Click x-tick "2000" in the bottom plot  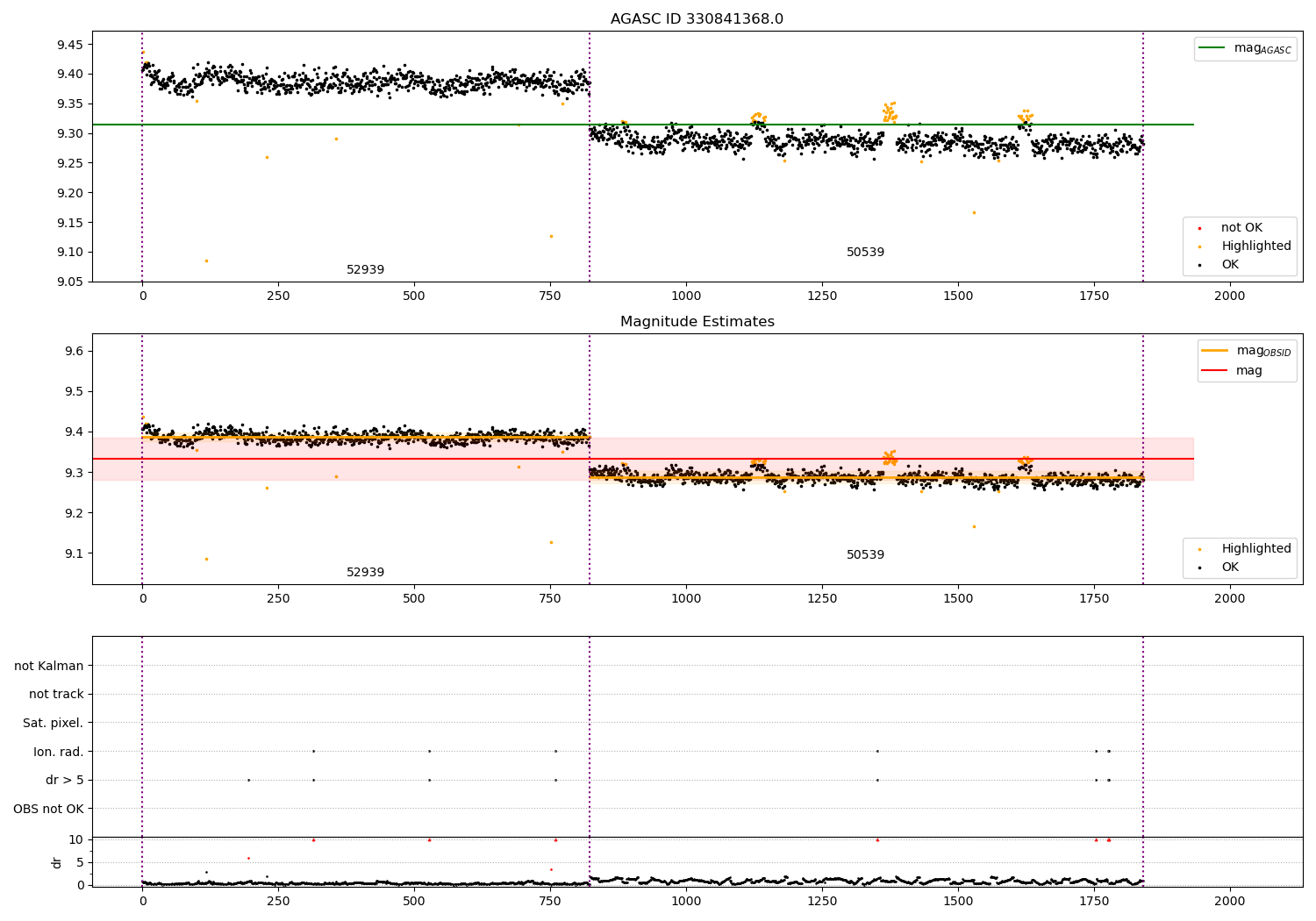tap(1229, 901)
